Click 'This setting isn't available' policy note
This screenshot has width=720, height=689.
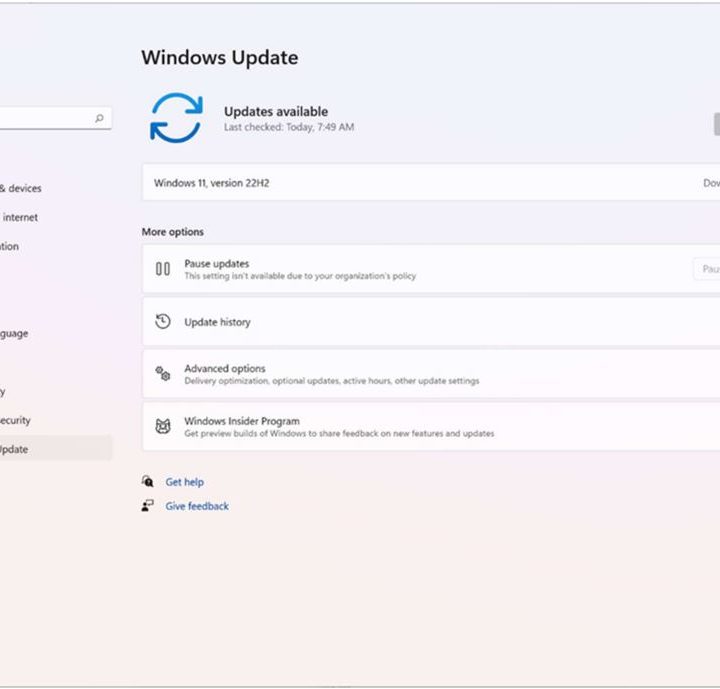[x=300, y=276]
